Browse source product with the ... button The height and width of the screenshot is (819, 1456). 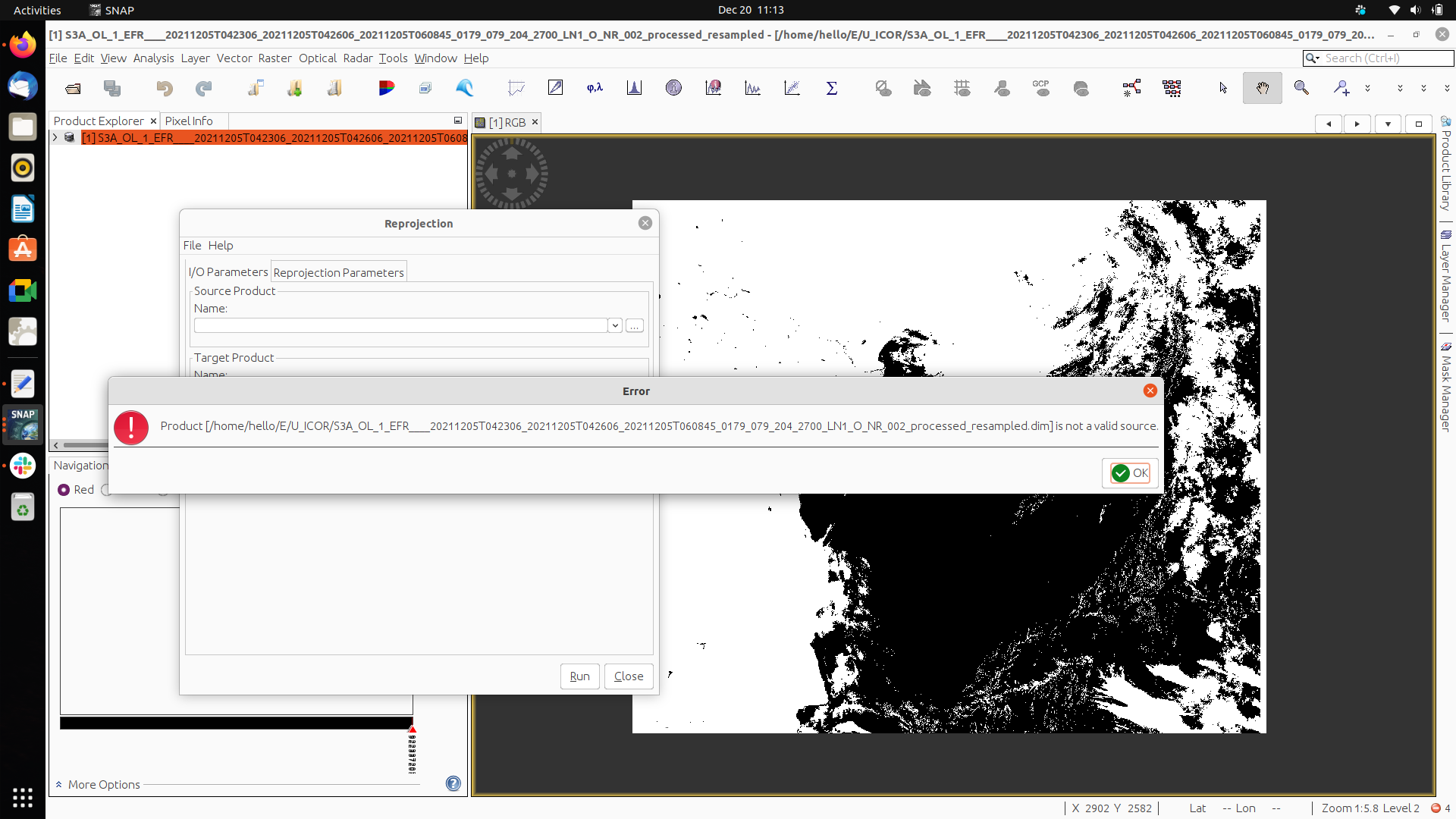click(635, 325)
